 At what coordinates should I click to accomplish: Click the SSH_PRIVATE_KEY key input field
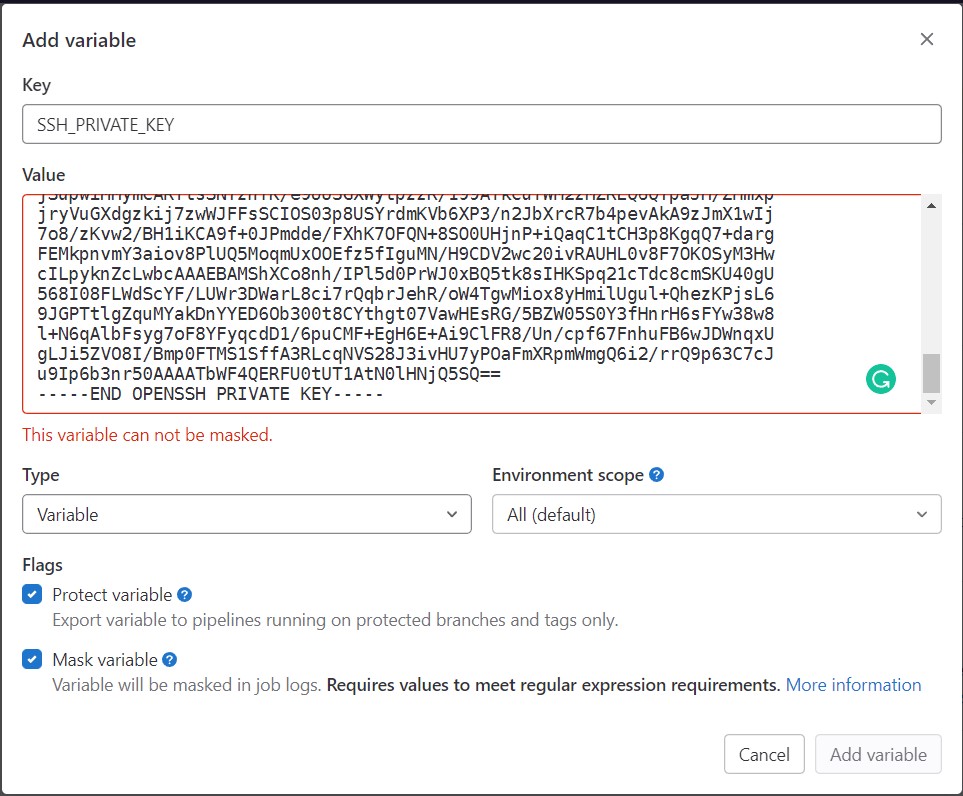[482, 124]
